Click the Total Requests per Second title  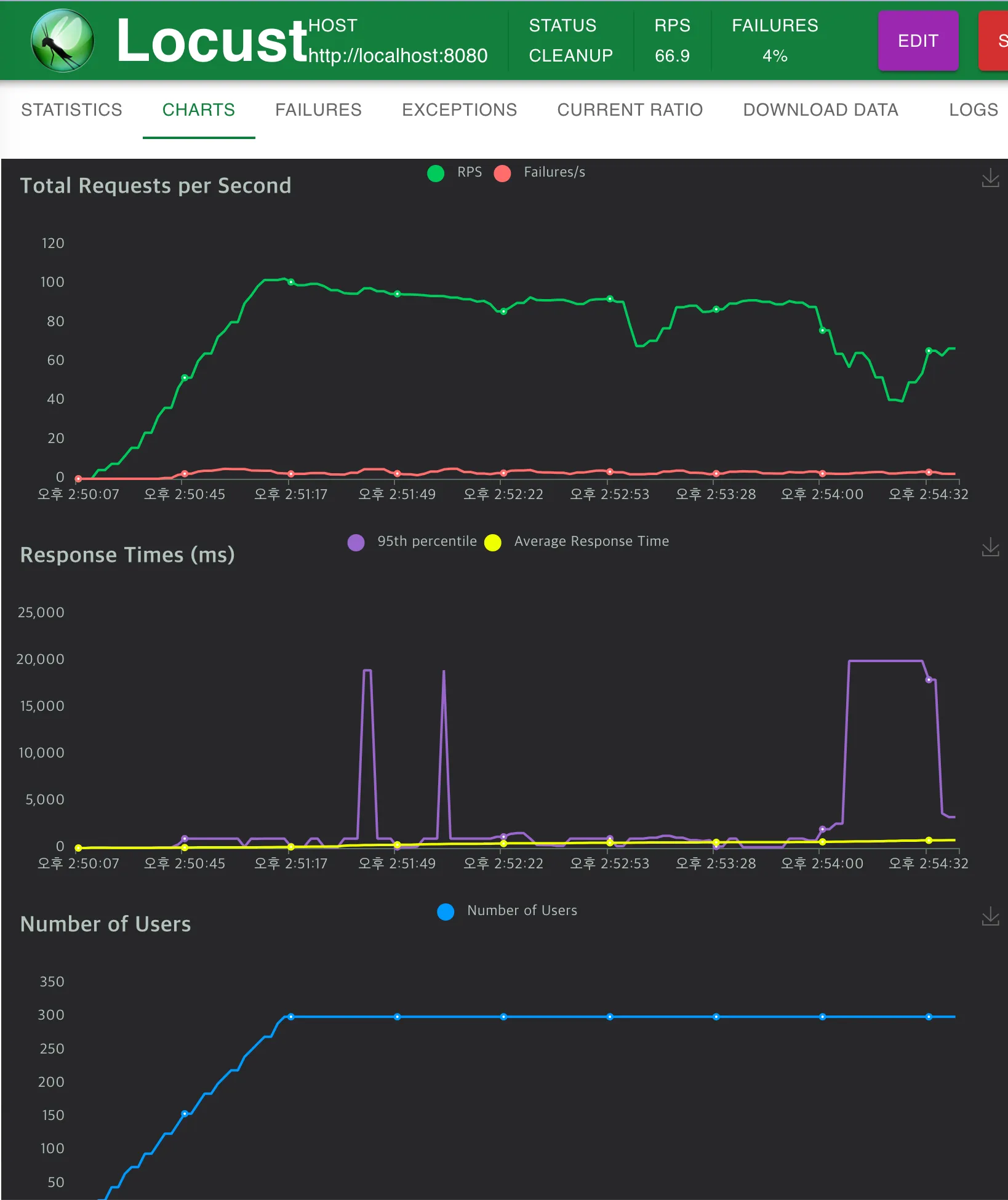(156, 186)
